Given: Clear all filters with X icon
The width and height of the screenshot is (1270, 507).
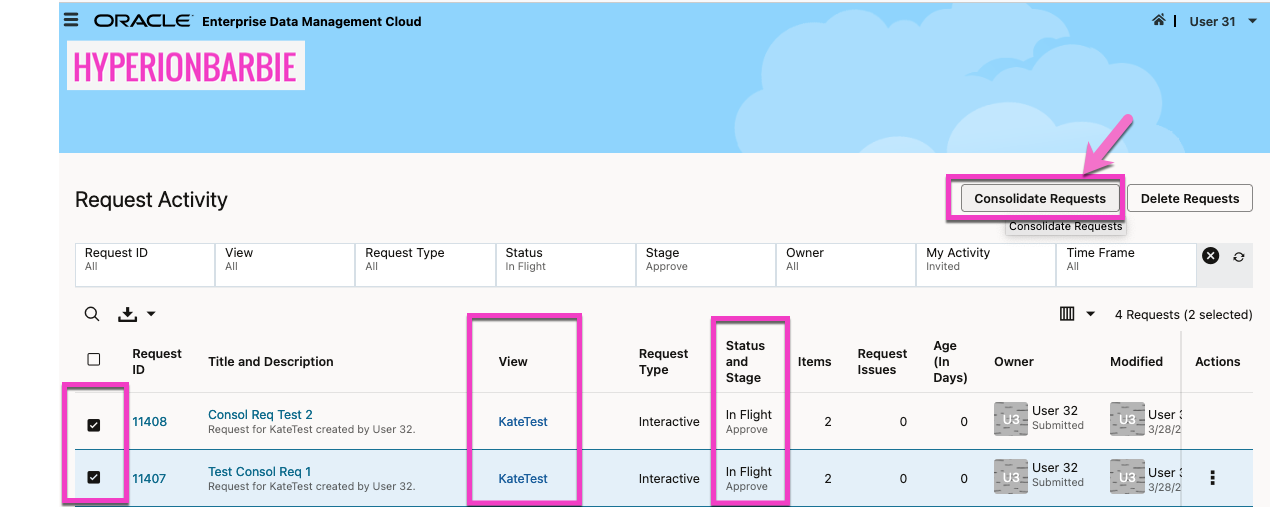Looking at the screenshot, I should [1210, 256].
